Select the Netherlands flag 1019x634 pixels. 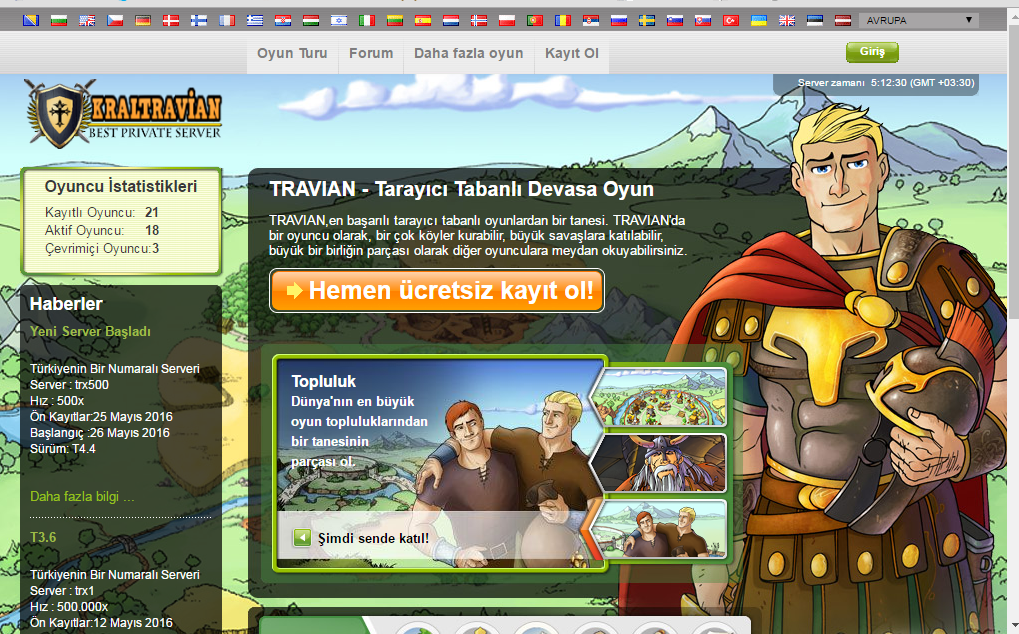click(451, 21)
